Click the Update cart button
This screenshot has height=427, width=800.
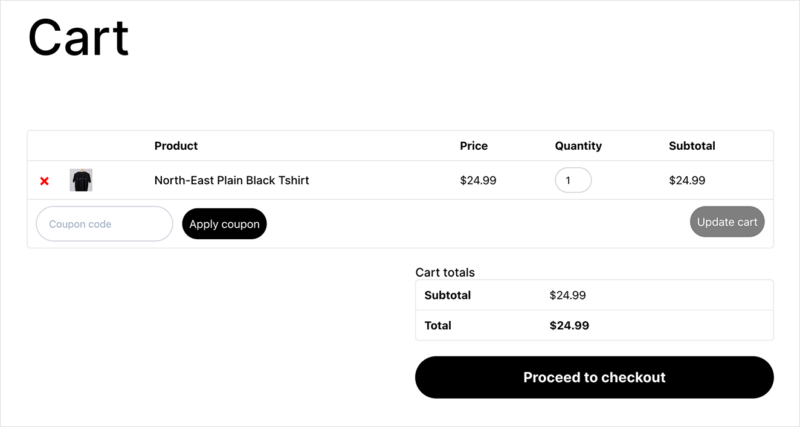pos(727,222)
